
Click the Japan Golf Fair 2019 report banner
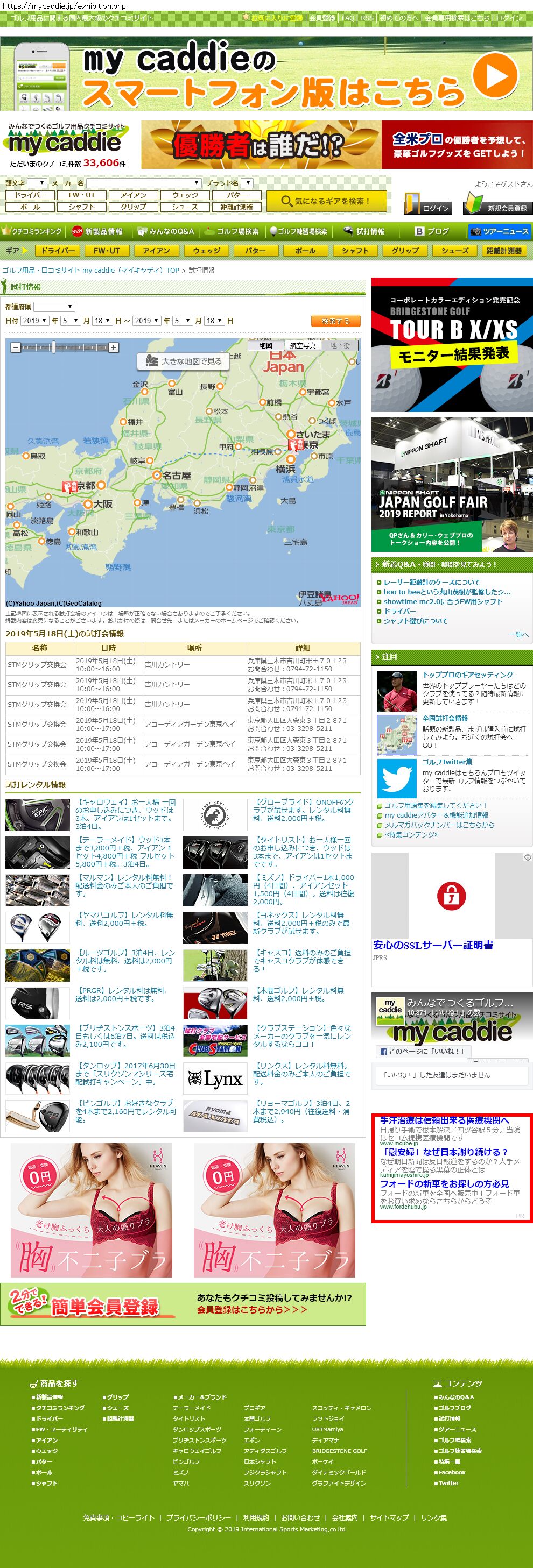[x=452, y=485]
